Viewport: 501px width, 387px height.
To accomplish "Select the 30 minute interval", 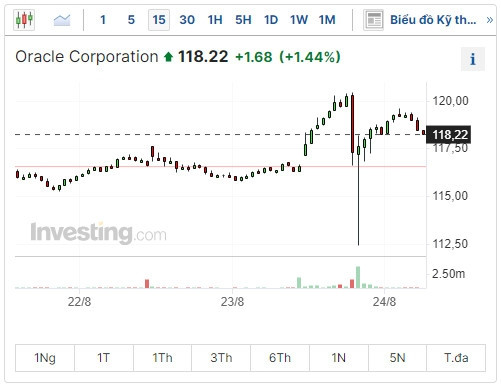I will click(187, 20).
